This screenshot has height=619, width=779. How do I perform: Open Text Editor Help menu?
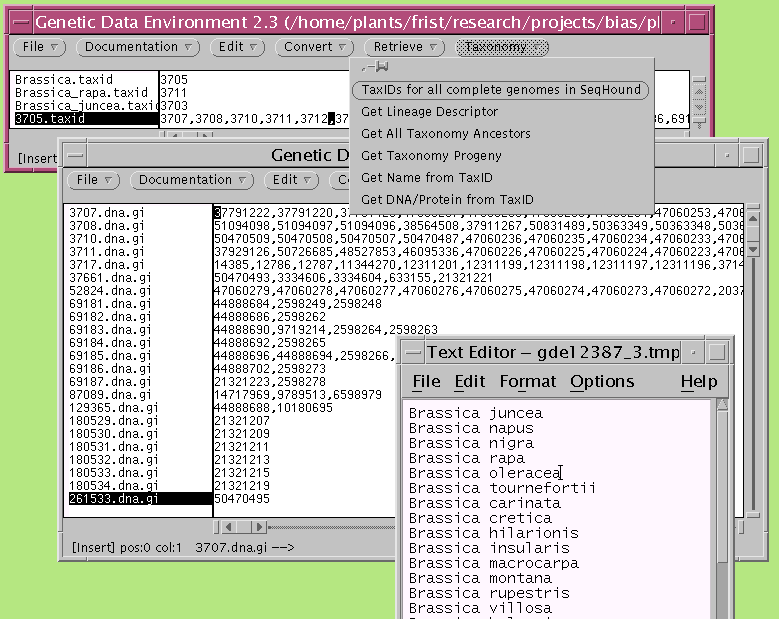pos(699,382)
